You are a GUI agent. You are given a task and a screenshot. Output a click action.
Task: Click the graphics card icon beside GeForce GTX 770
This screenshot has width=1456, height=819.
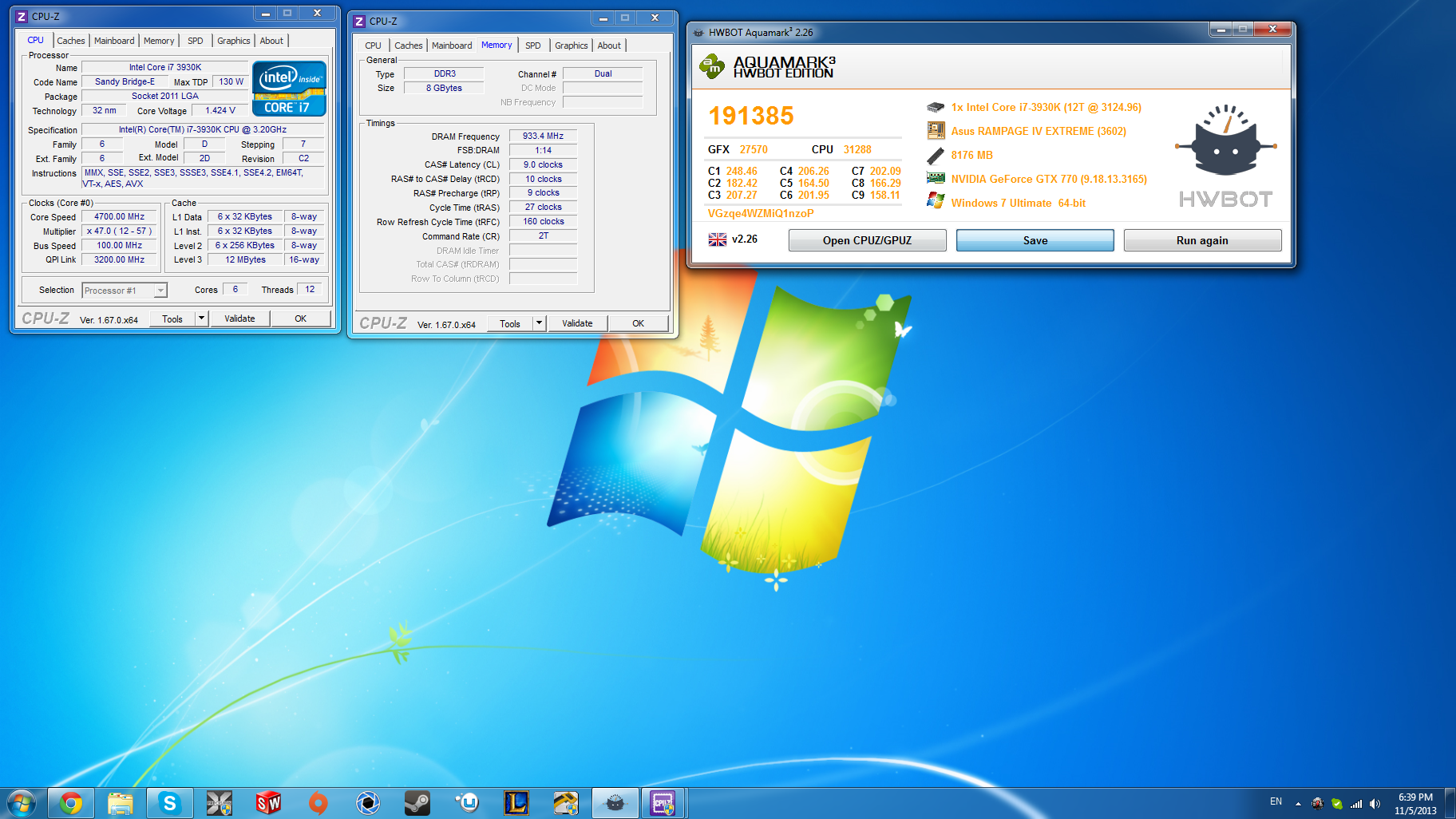point(936,179)
